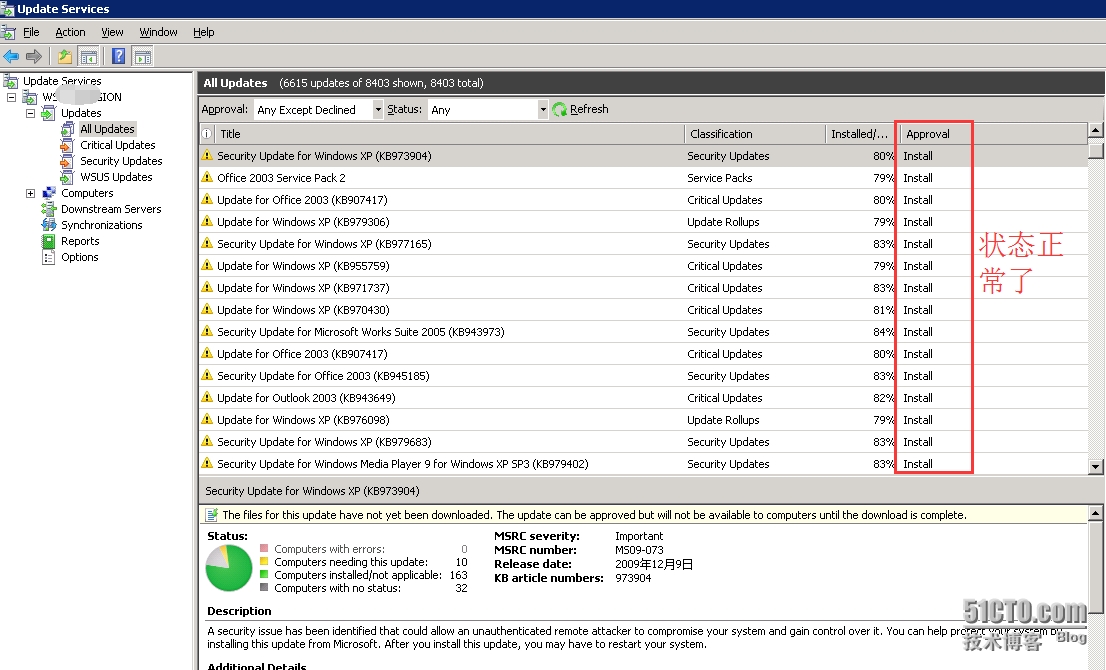The image size is (1106, 670).
Task: Sort by the Installed/Not Applicable column header
Action: (x=861, y=134)
